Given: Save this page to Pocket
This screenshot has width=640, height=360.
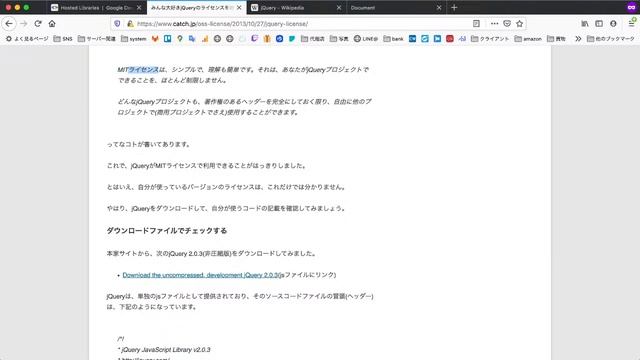Looking at the screenshot, I should (x=507, y=24).
